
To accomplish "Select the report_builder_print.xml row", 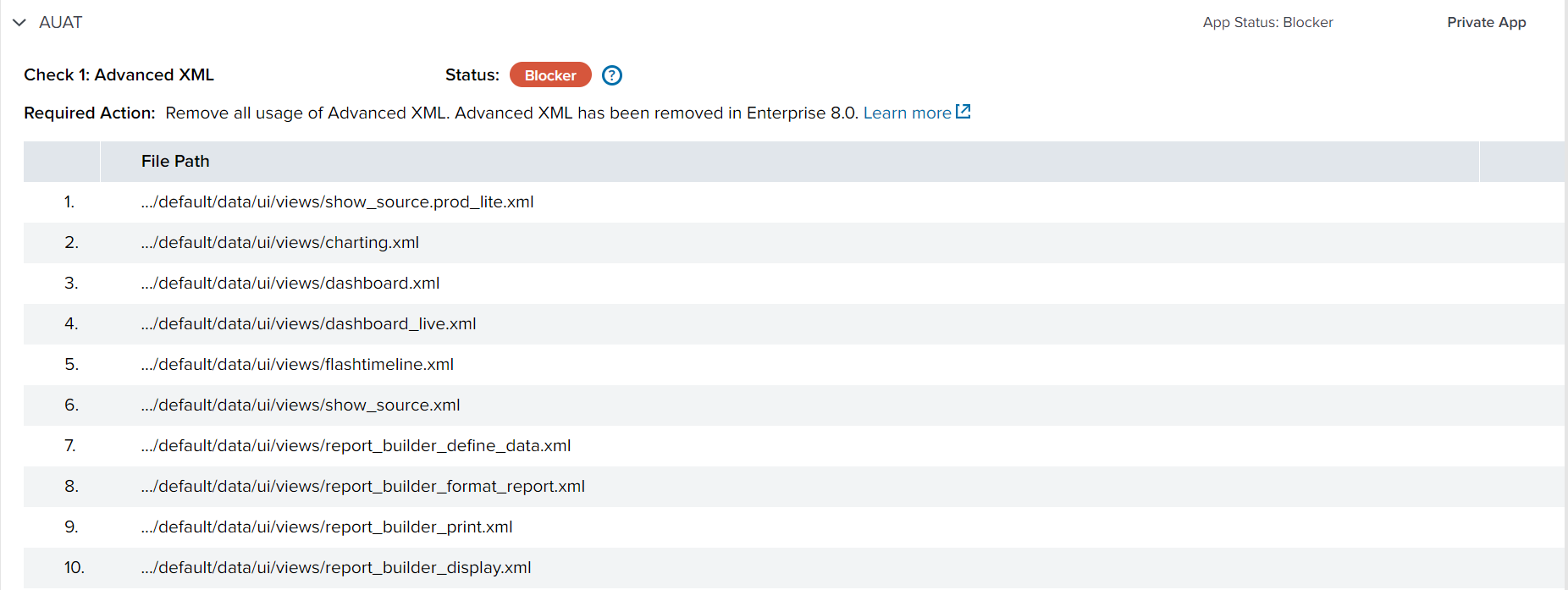I will click(x=794, y=527).
